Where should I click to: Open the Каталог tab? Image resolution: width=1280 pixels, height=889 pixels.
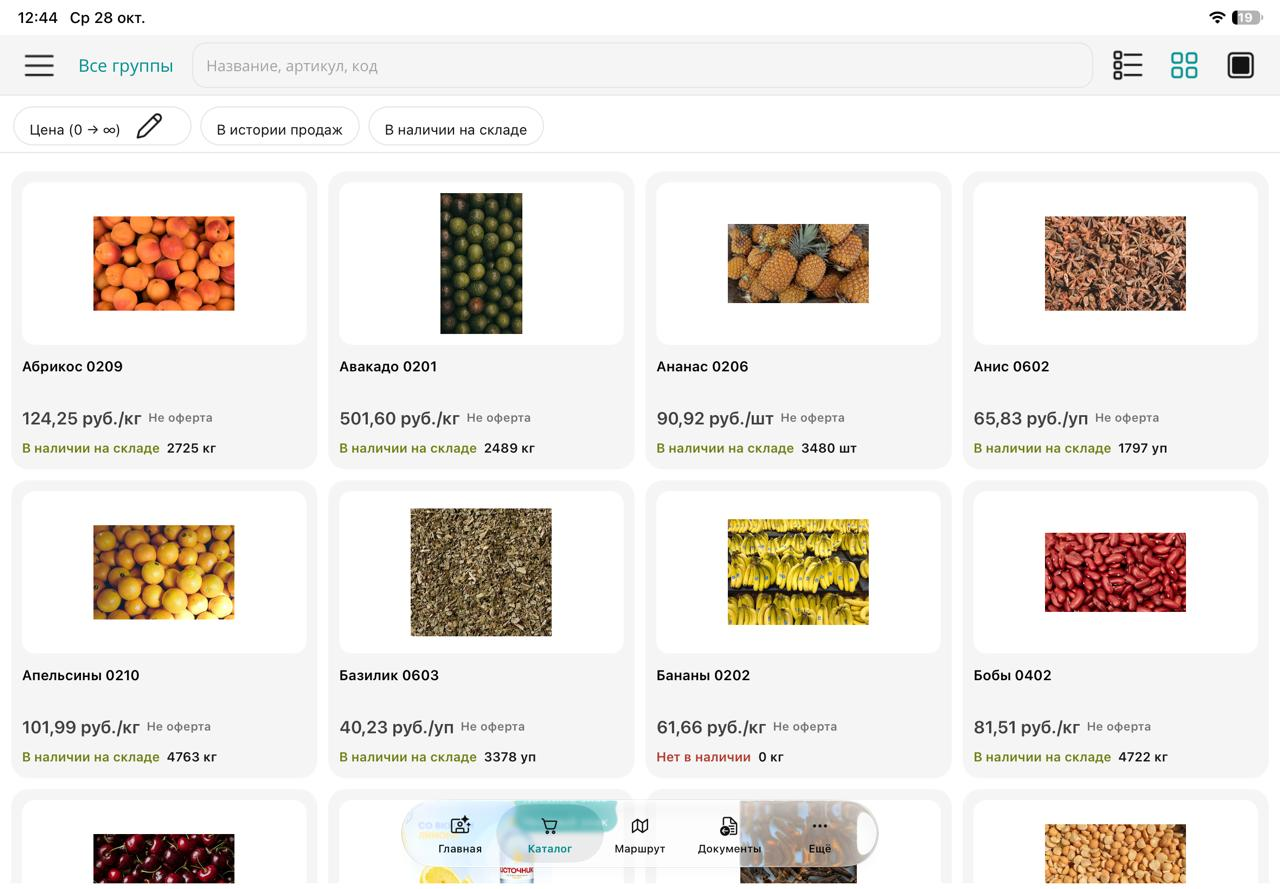[550, 835]
